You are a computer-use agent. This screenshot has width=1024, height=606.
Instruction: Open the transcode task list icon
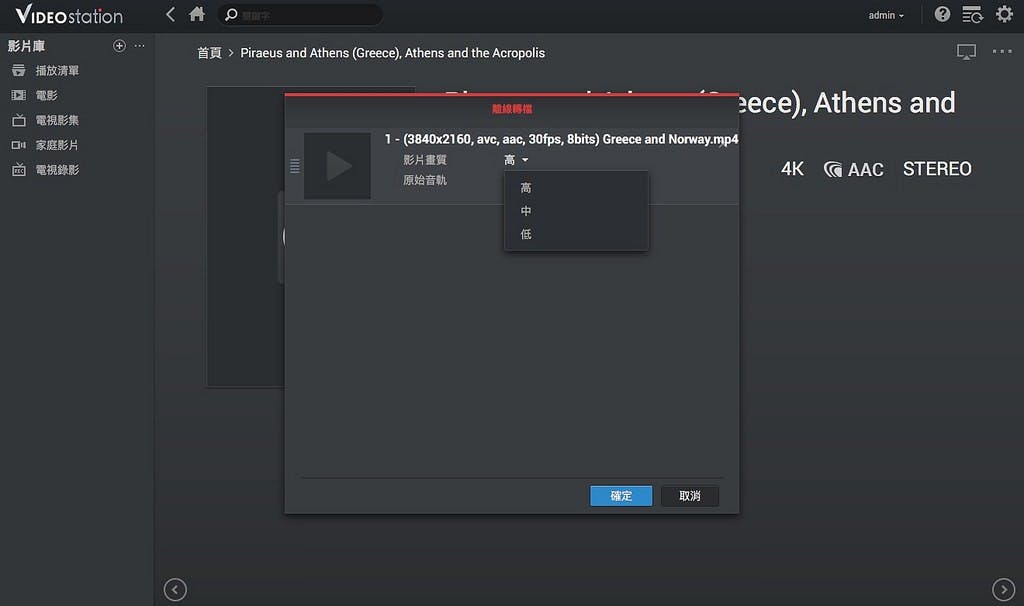point(972,14)
